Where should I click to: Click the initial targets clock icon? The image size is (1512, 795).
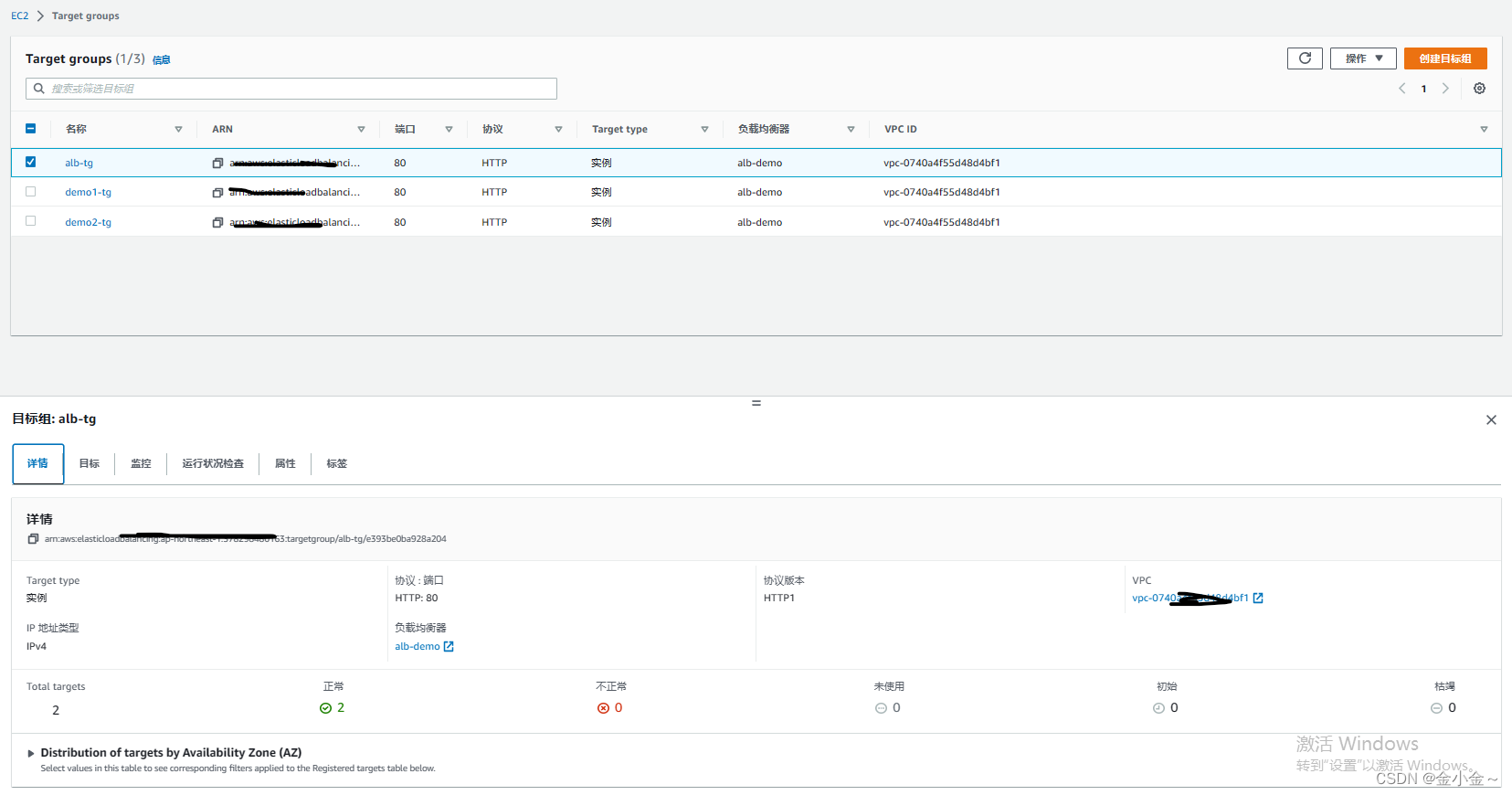tap(1158, 708)
